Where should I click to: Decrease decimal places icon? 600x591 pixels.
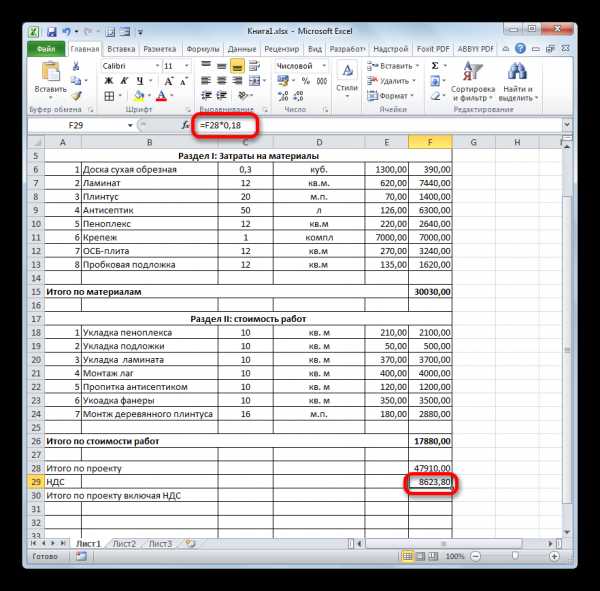[x=298, y=96]
